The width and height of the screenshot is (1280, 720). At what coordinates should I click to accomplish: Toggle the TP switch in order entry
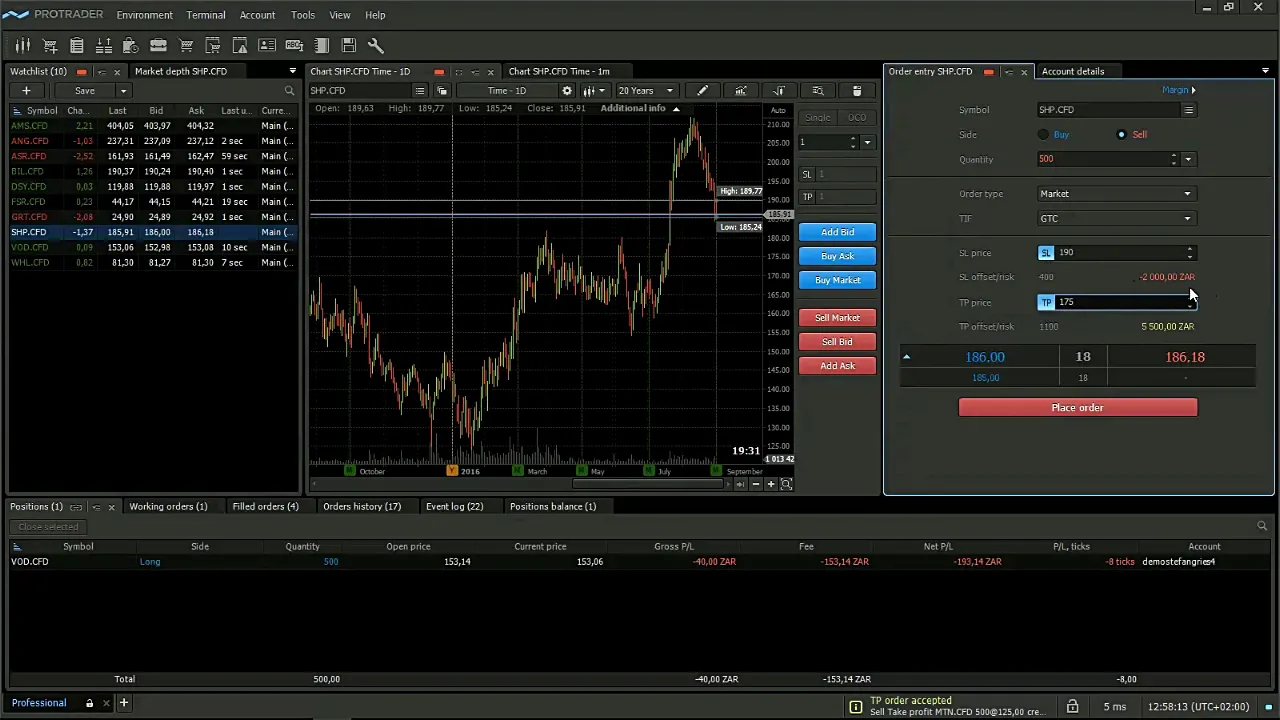[1046, 302]
